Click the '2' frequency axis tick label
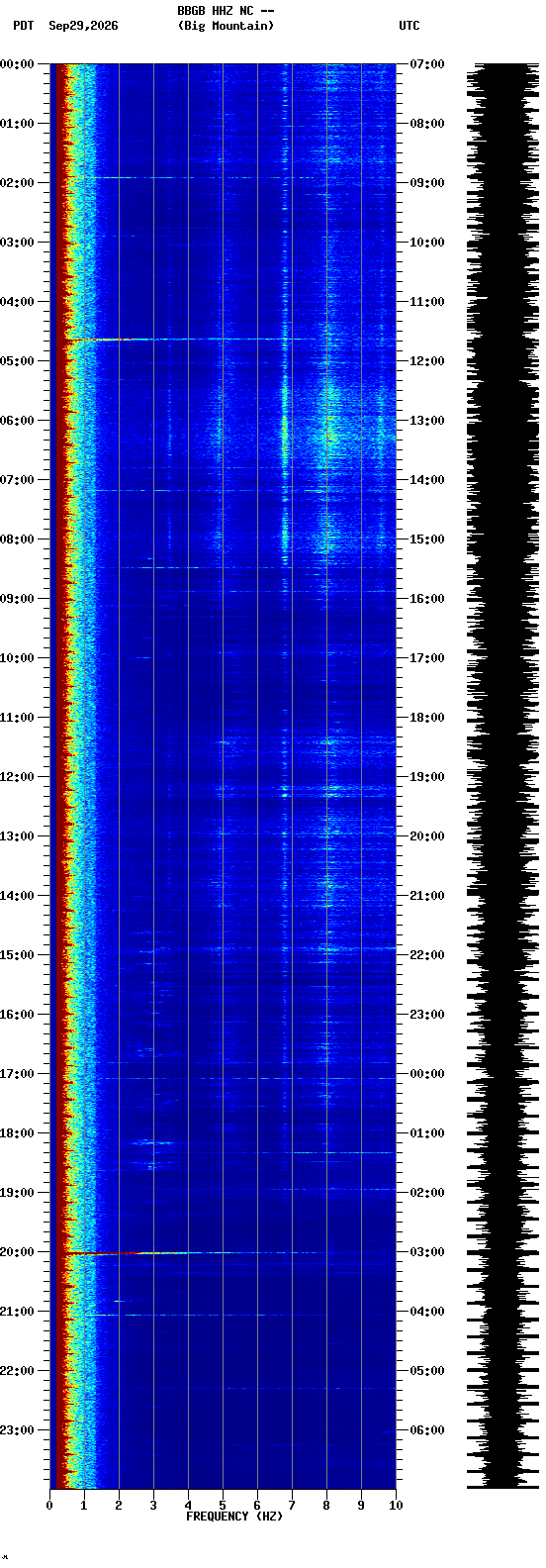The height and width of the screenshot is (1568, 546). [119, 1506]
